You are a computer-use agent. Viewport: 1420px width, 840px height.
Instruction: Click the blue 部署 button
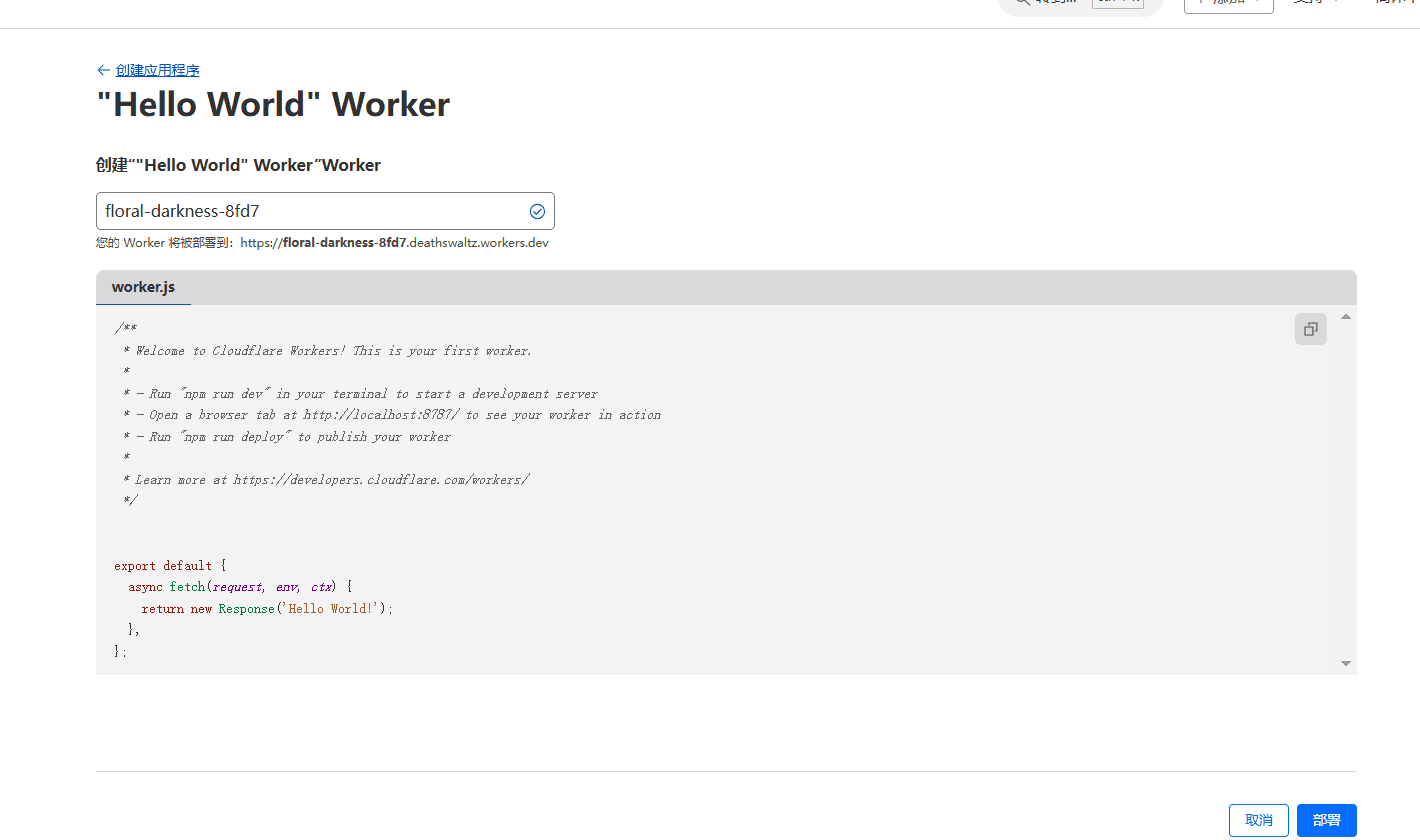point(1326,820)
